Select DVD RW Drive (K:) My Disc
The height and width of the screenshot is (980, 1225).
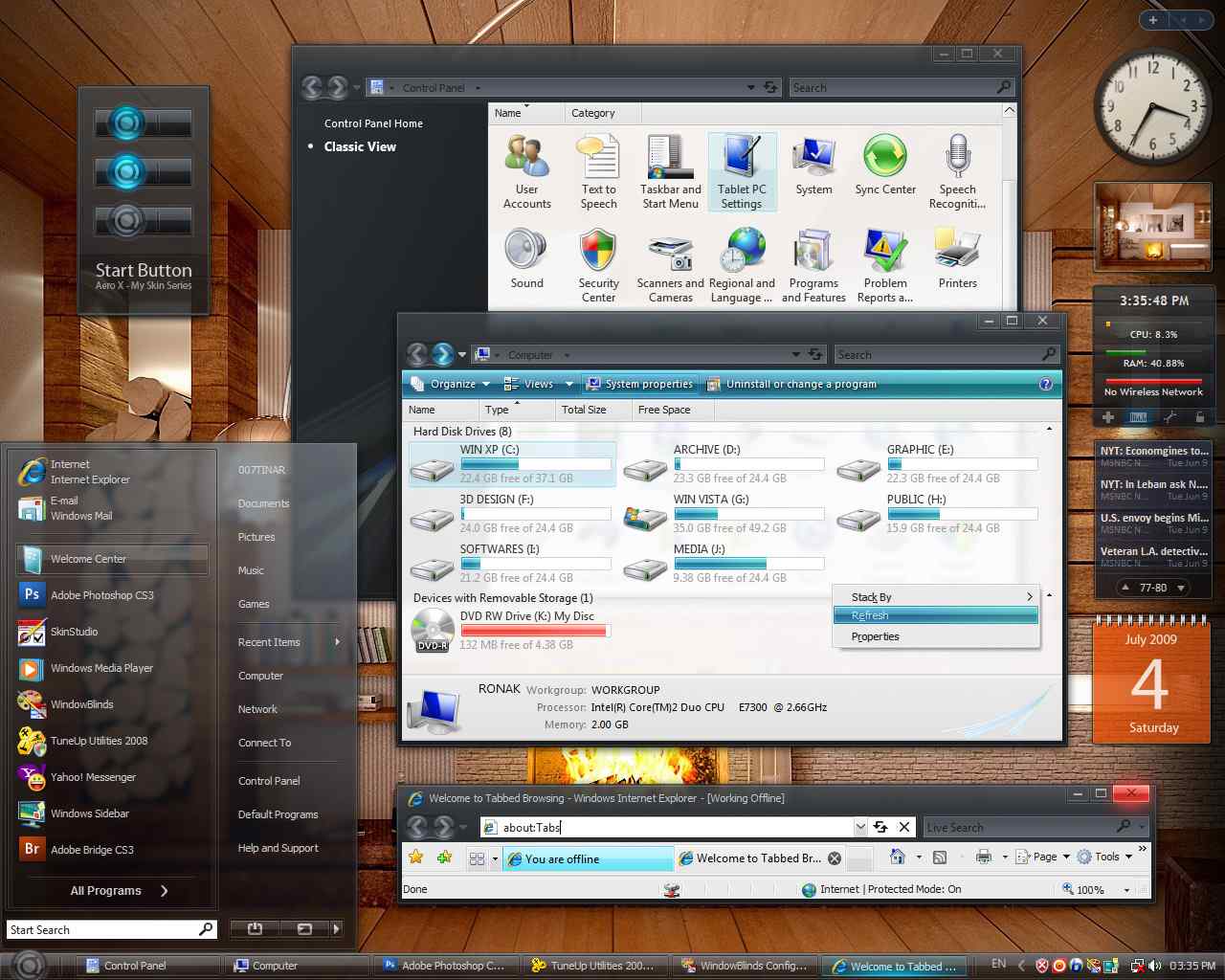coord(512,631)
